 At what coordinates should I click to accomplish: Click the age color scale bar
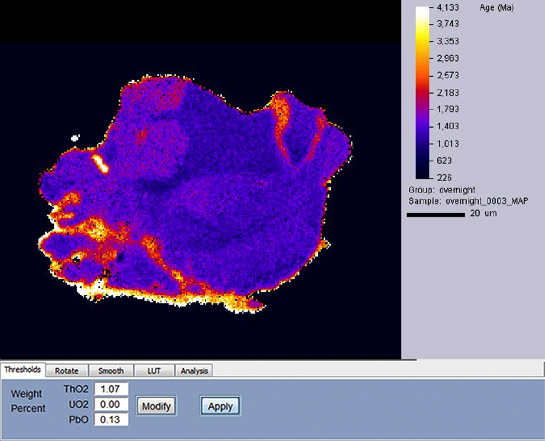pos(422,93)
